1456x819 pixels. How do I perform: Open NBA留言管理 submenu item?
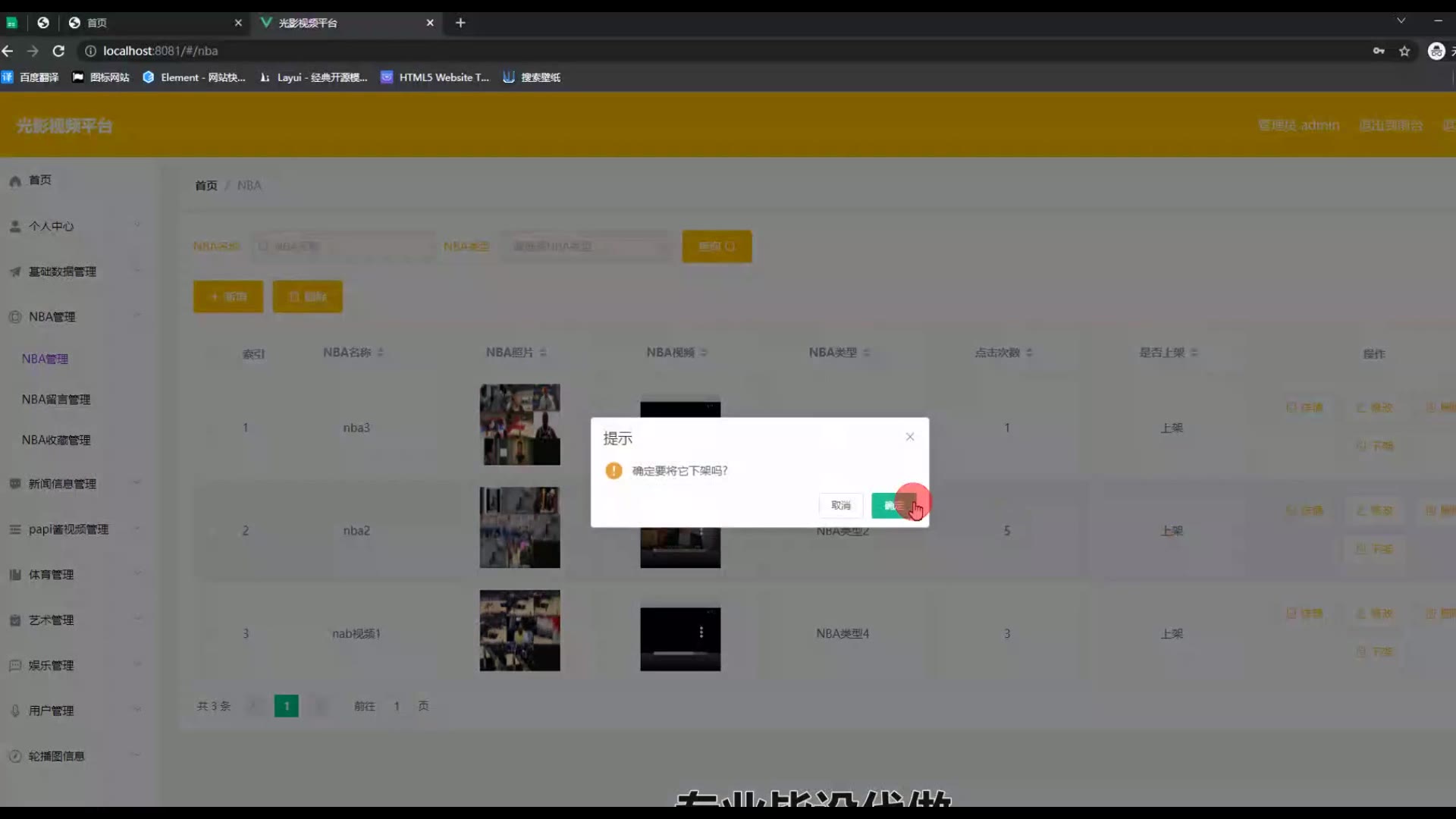[x=56, y=400]
